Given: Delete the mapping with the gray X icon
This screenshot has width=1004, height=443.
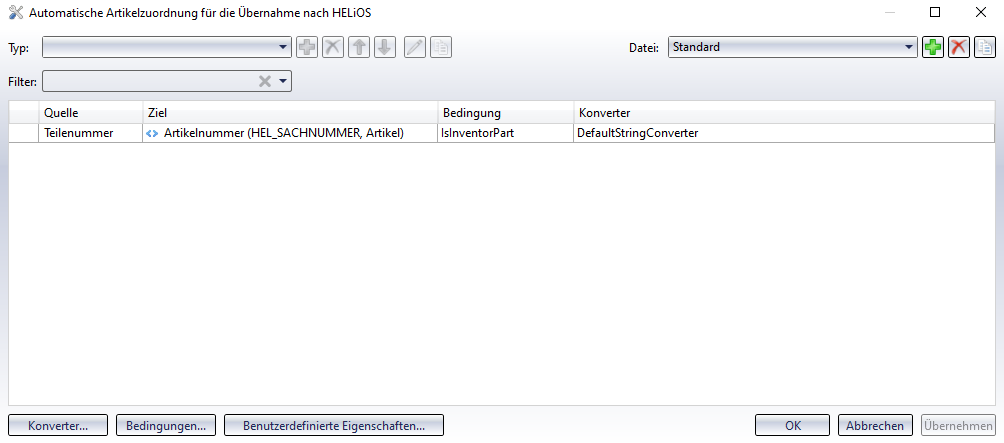Looking at the screenshot, I should click(x=333, y=47).
